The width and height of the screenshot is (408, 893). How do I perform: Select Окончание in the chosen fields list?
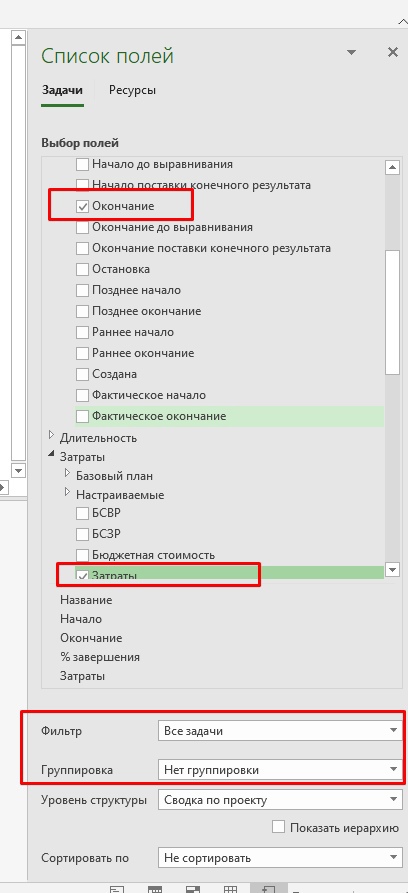[91, 638]
